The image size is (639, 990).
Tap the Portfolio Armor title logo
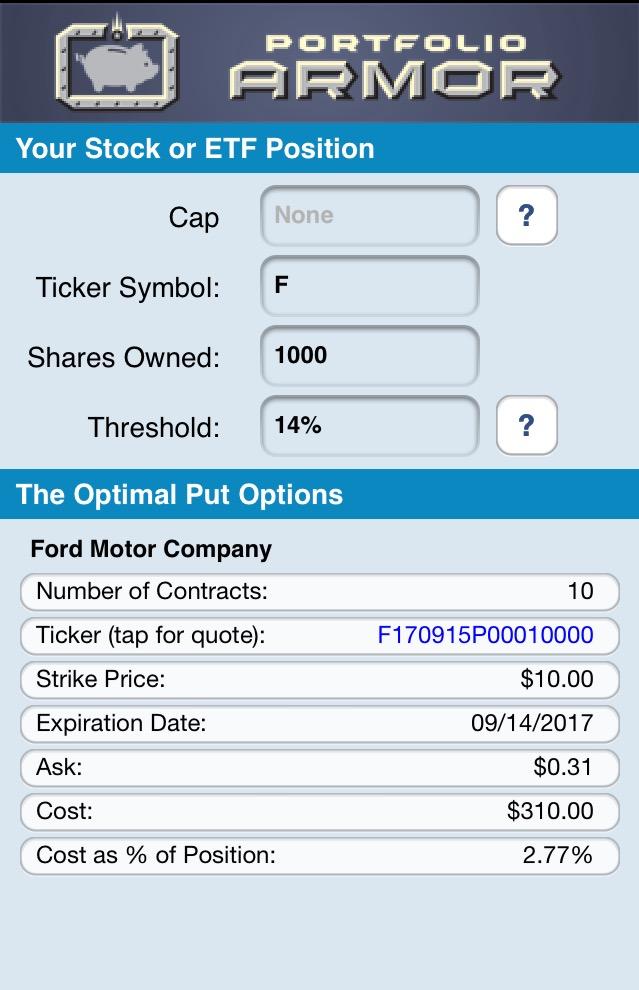395,67
